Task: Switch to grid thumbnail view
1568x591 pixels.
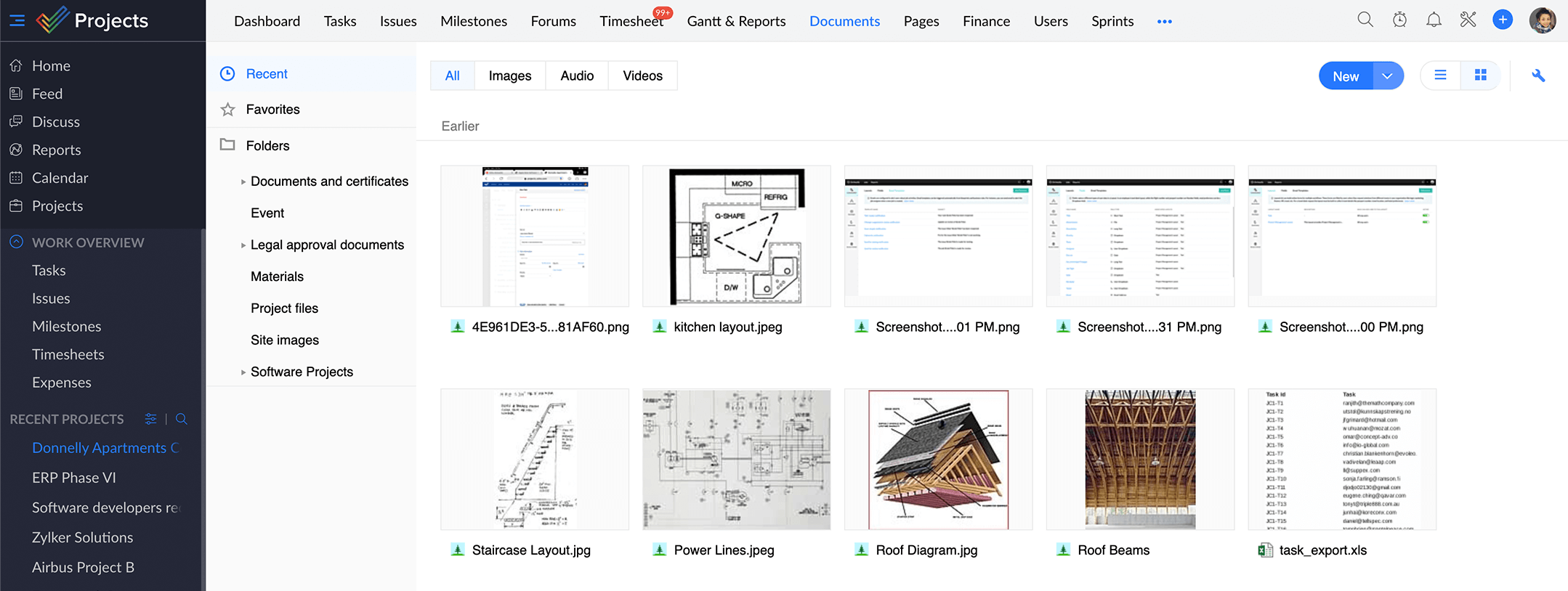Action: pos(1480,76)
